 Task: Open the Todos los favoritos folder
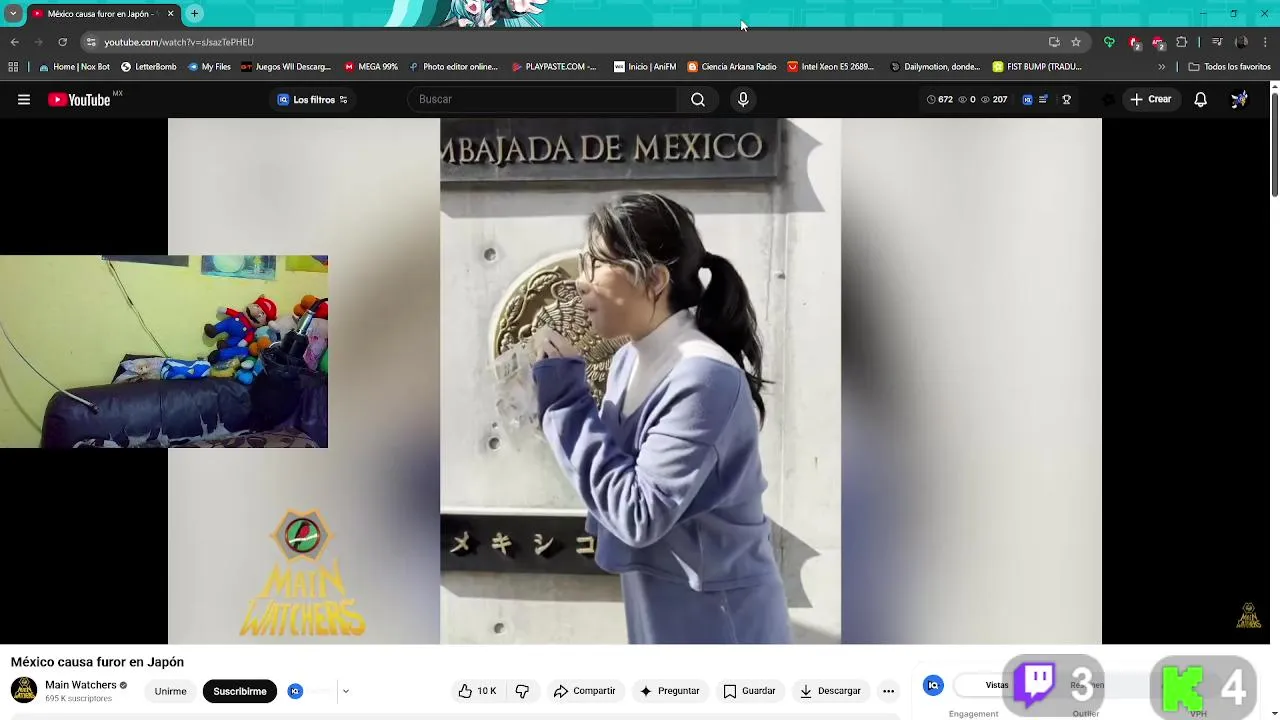(1229, 67)
